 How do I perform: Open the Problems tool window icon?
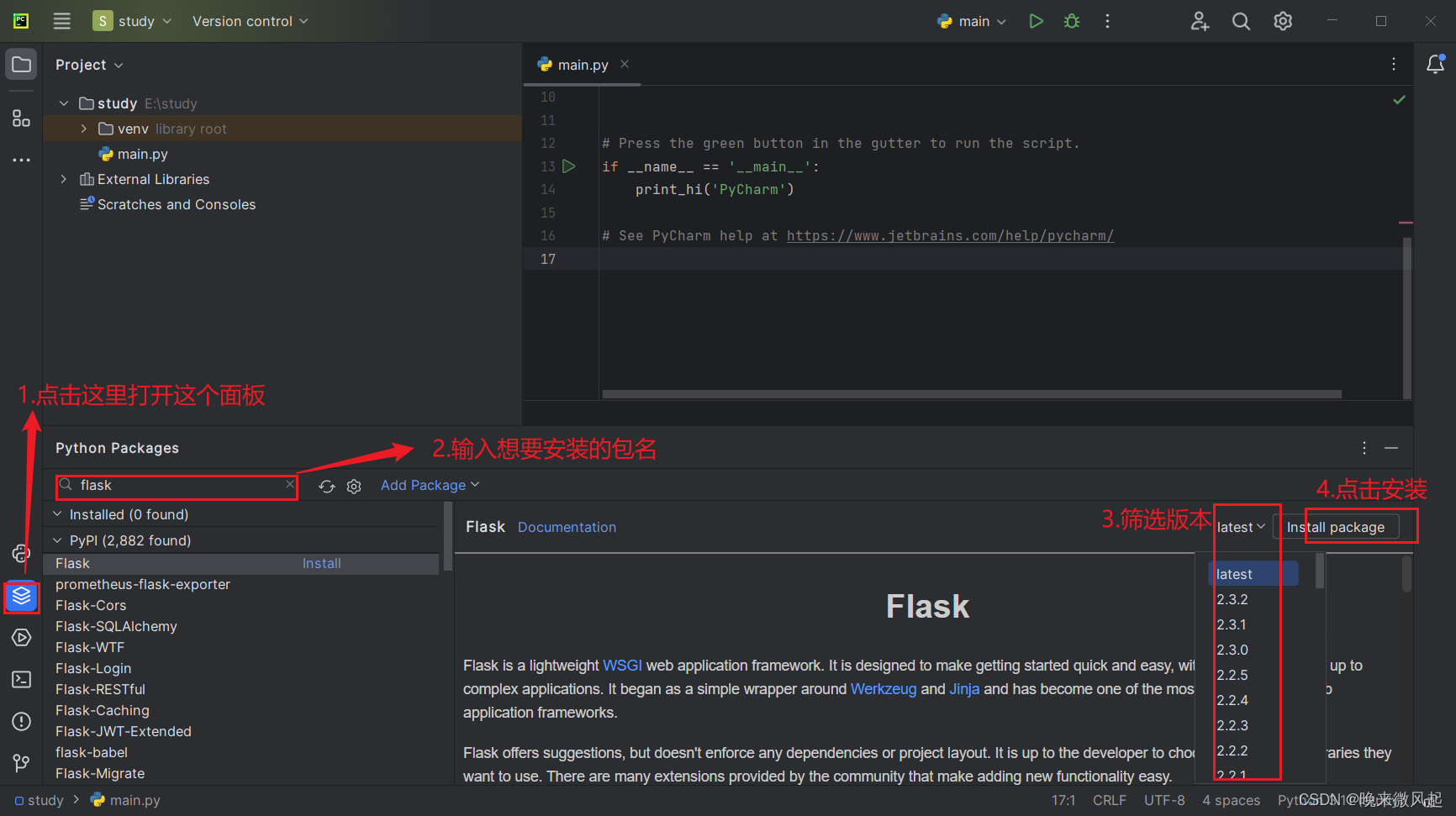tap(22, 721)
